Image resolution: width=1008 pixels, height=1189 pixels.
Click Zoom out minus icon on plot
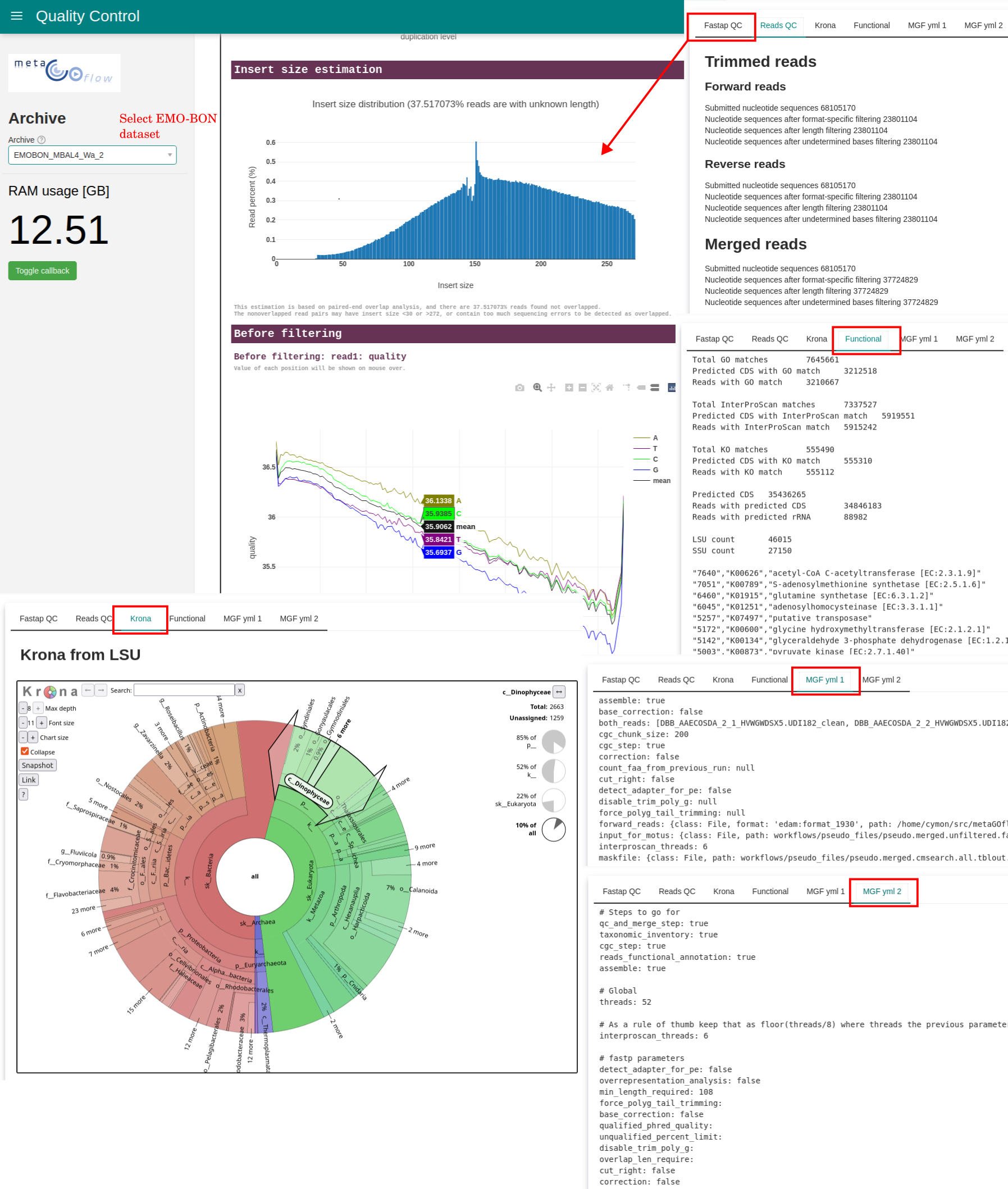pyautogui.click(x=582, y=388)
